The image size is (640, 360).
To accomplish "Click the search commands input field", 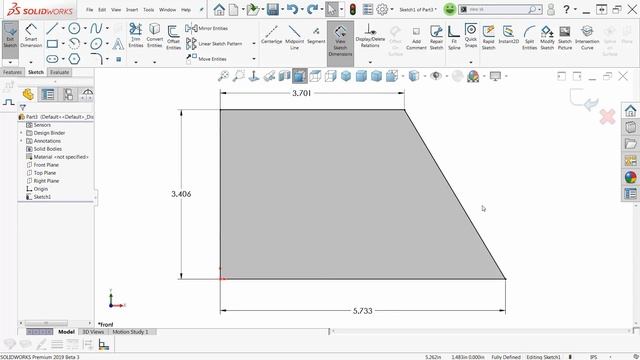I will coord(497,9).
